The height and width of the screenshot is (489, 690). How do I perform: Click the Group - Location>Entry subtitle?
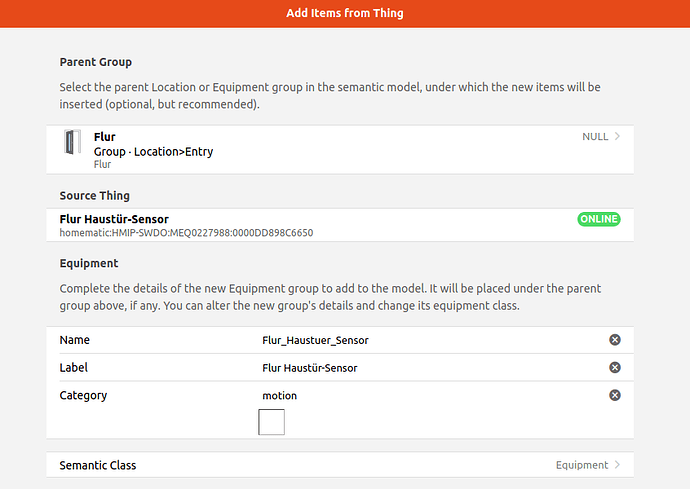[x=153, y=152]
